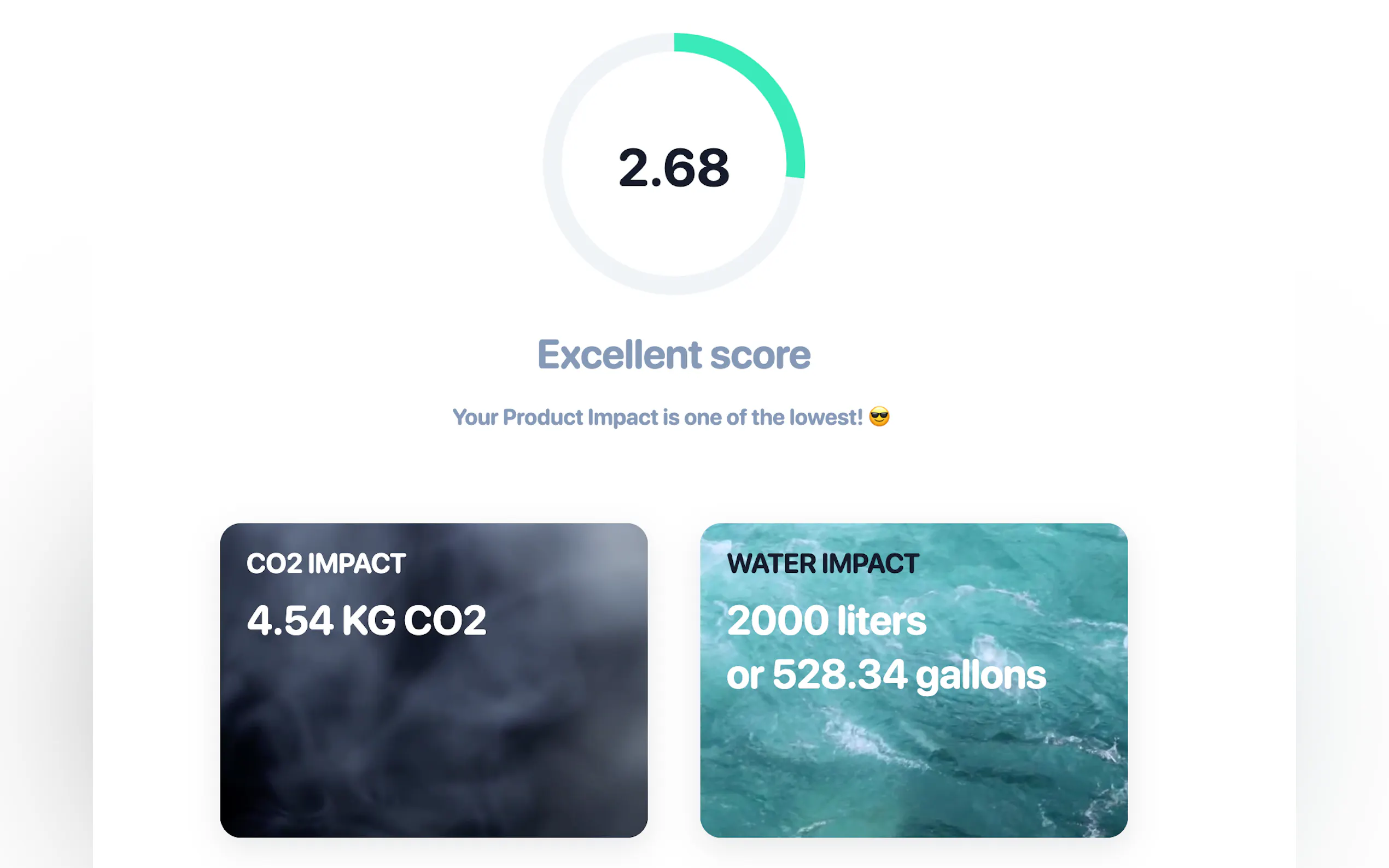Click the "KG CO2" unit text
Viewport: 1389px width, 868px height.
[414, 620]
